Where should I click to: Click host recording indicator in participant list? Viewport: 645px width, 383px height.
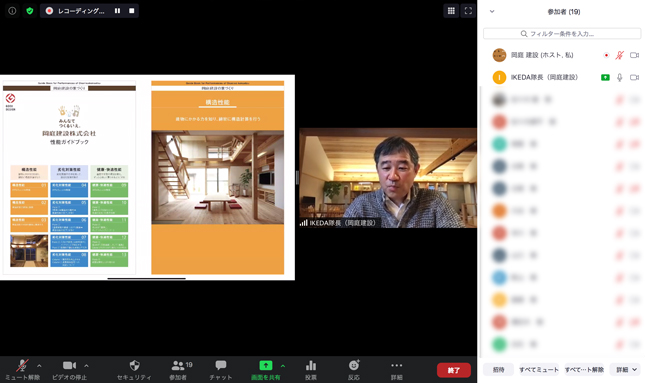(606, 55)
